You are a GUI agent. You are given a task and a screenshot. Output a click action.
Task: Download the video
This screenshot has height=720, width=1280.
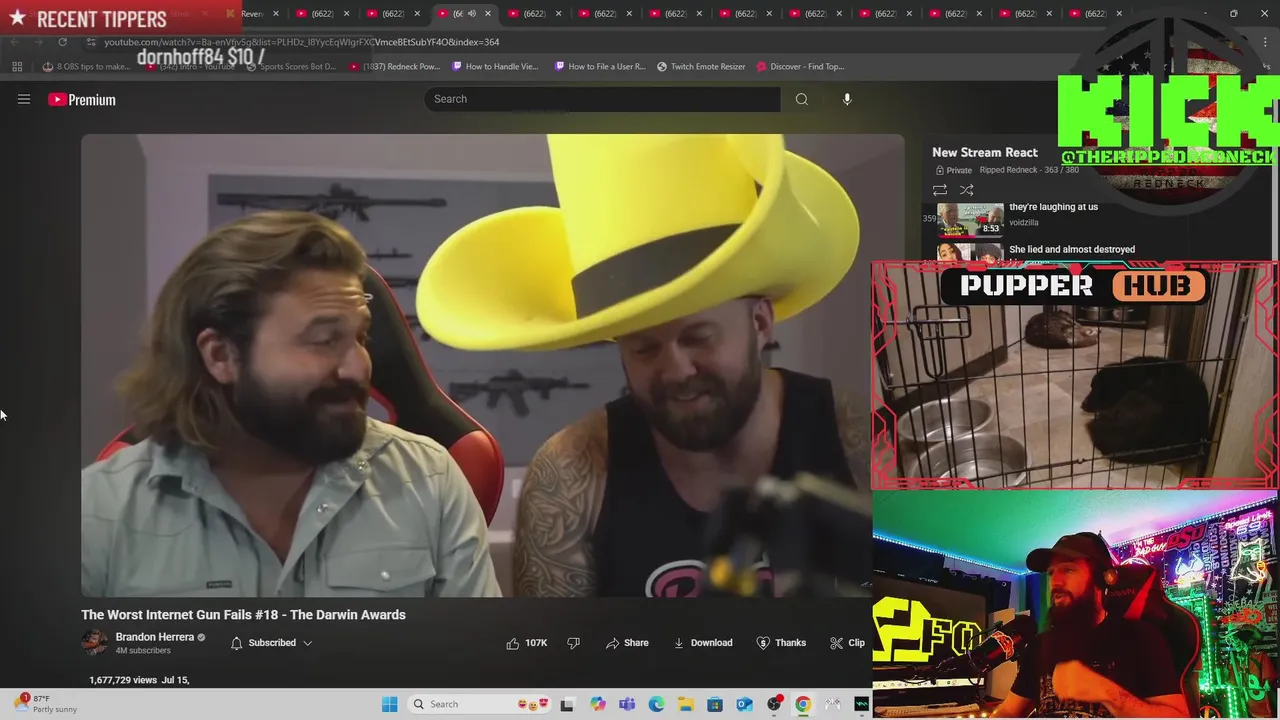coord(703,643)
